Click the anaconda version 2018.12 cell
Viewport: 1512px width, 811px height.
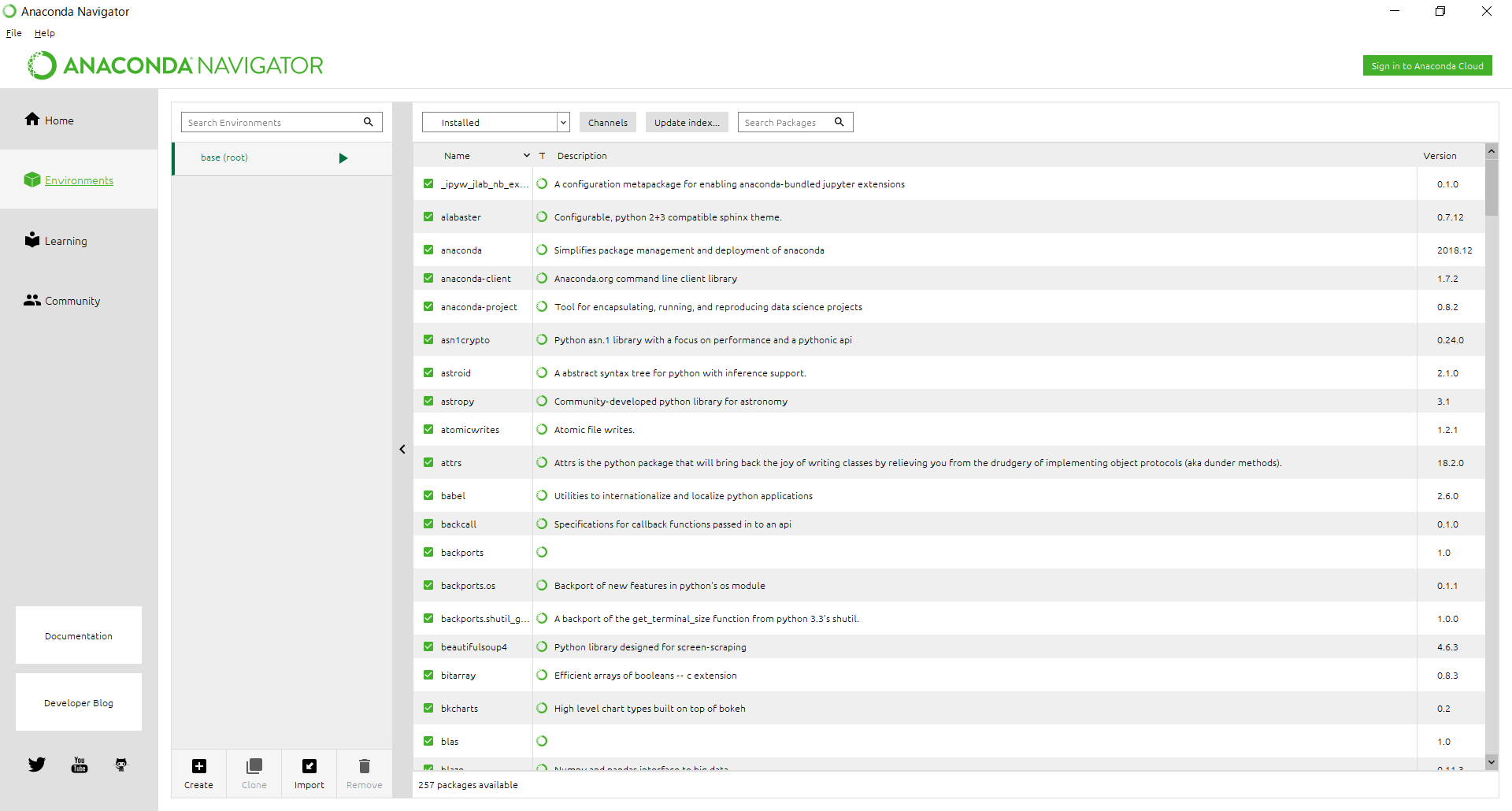pos(1451,250)
